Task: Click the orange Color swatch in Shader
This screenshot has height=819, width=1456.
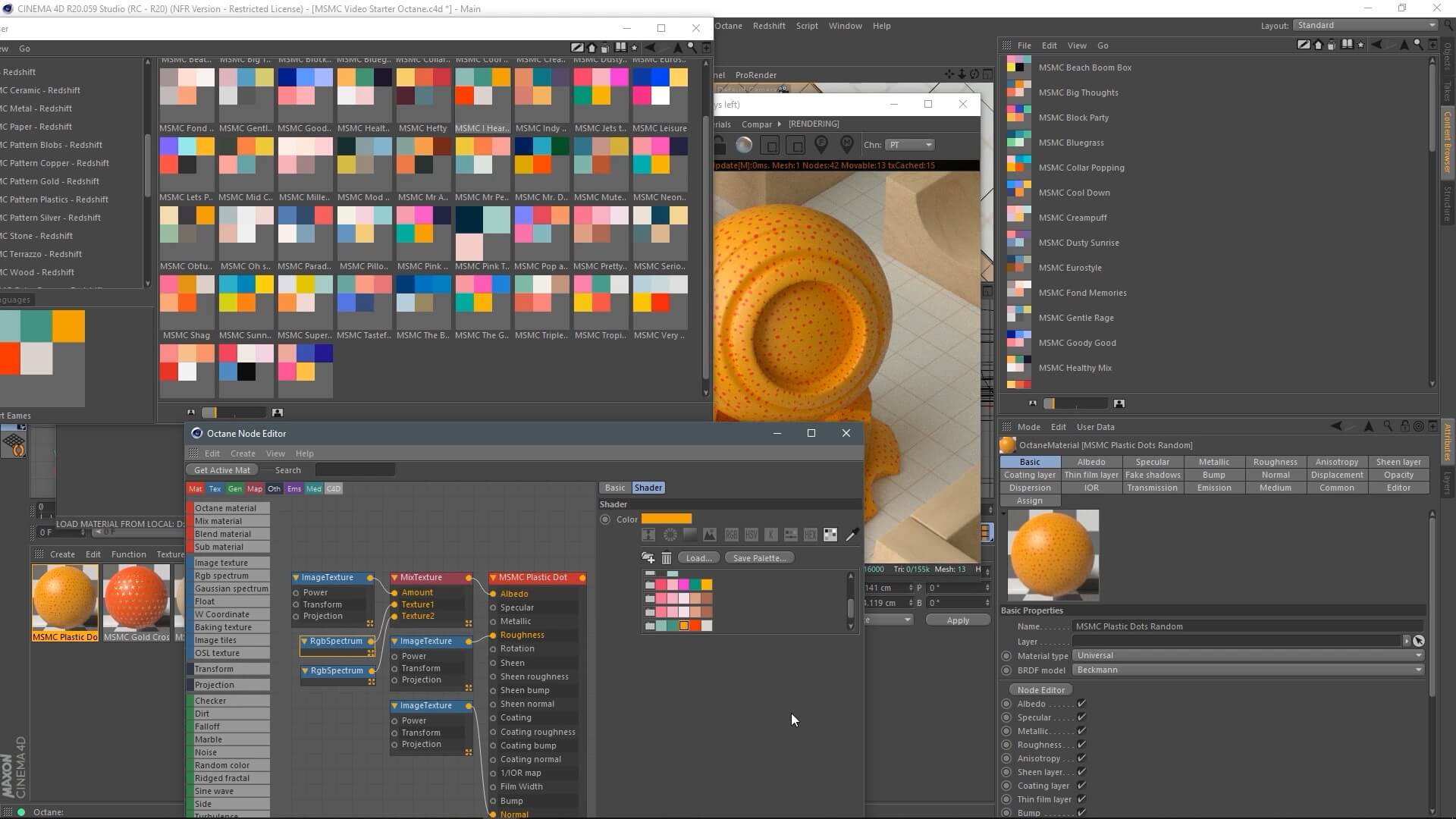Action: pos(666,519)
